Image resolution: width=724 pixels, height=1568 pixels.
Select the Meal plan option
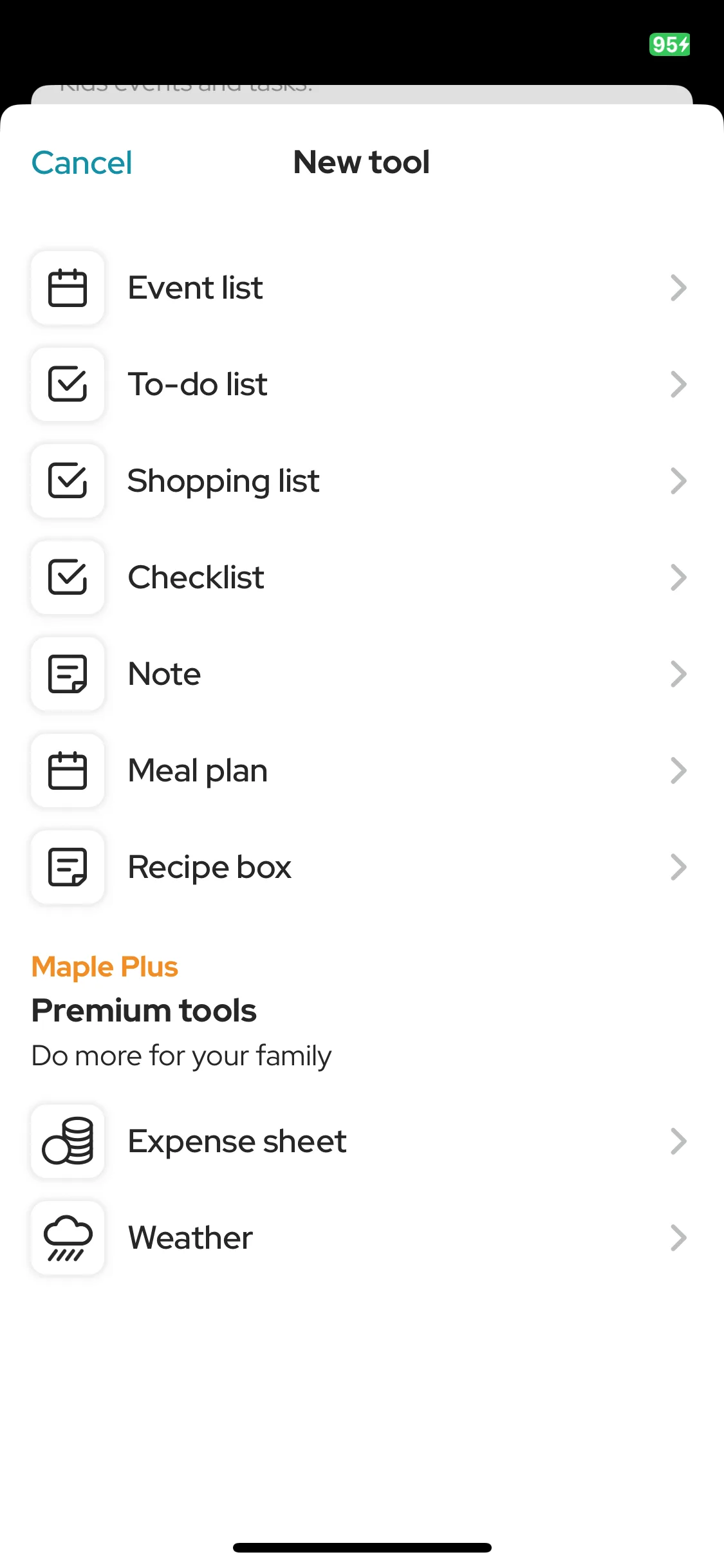tap(362, 770)
